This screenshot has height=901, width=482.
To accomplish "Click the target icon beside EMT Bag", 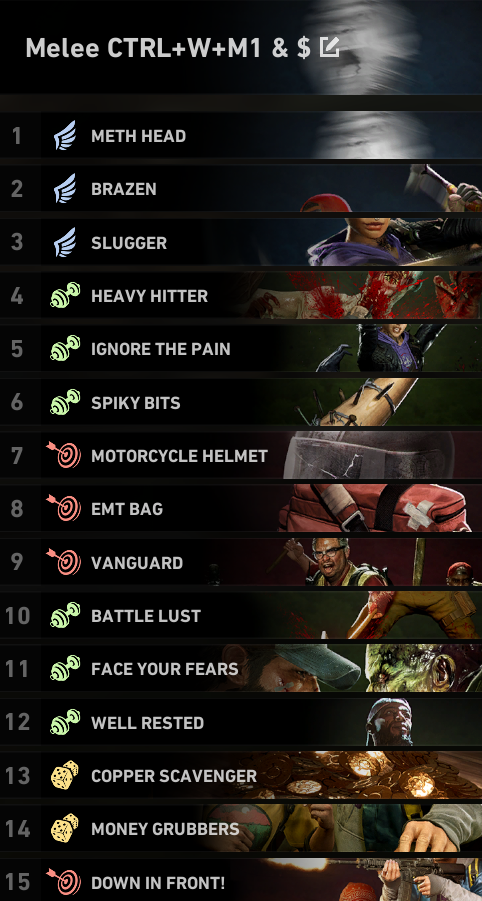I will [64, 508].
